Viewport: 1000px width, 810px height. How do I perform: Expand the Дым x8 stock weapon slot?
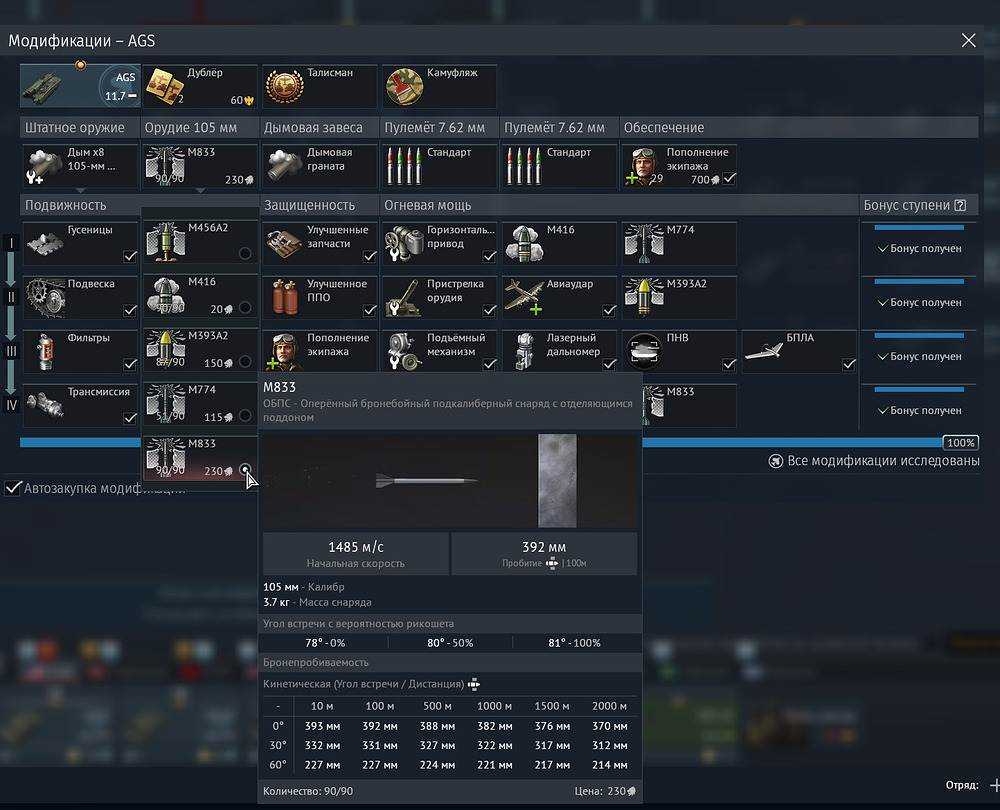80,166
